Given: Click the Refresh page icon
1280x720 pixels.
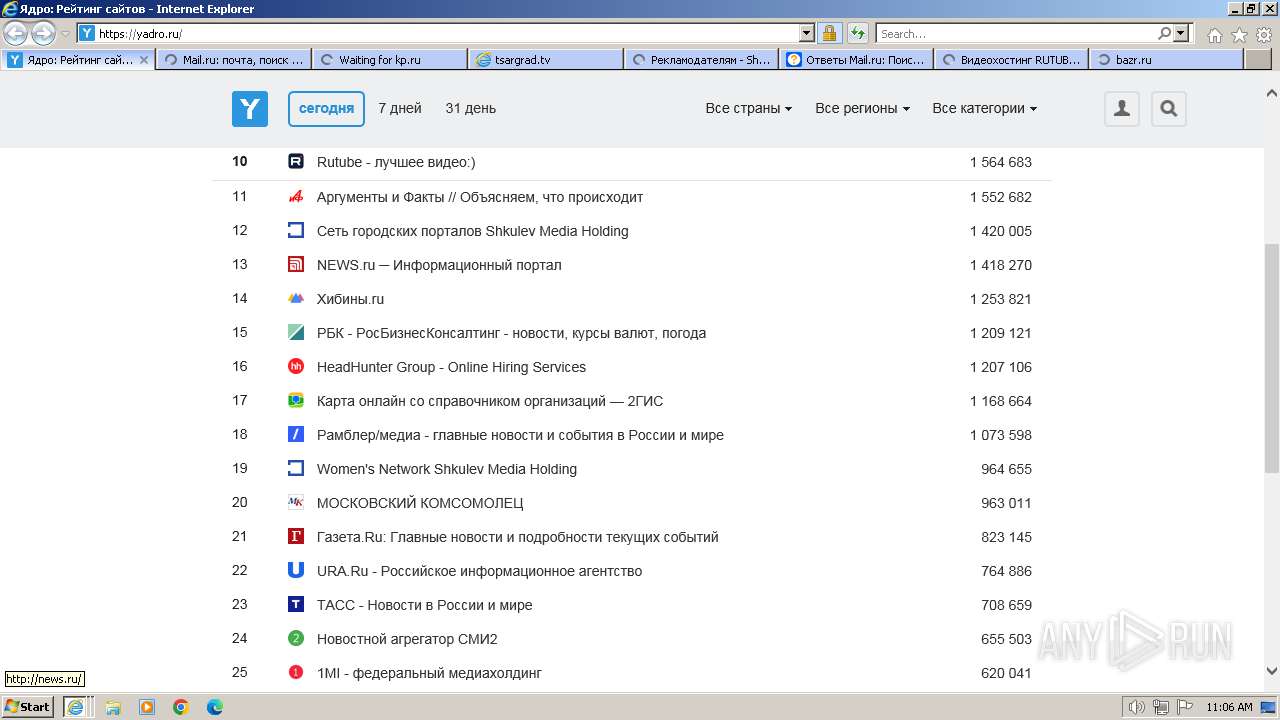Looking at the screenshot, I should 858,33.
